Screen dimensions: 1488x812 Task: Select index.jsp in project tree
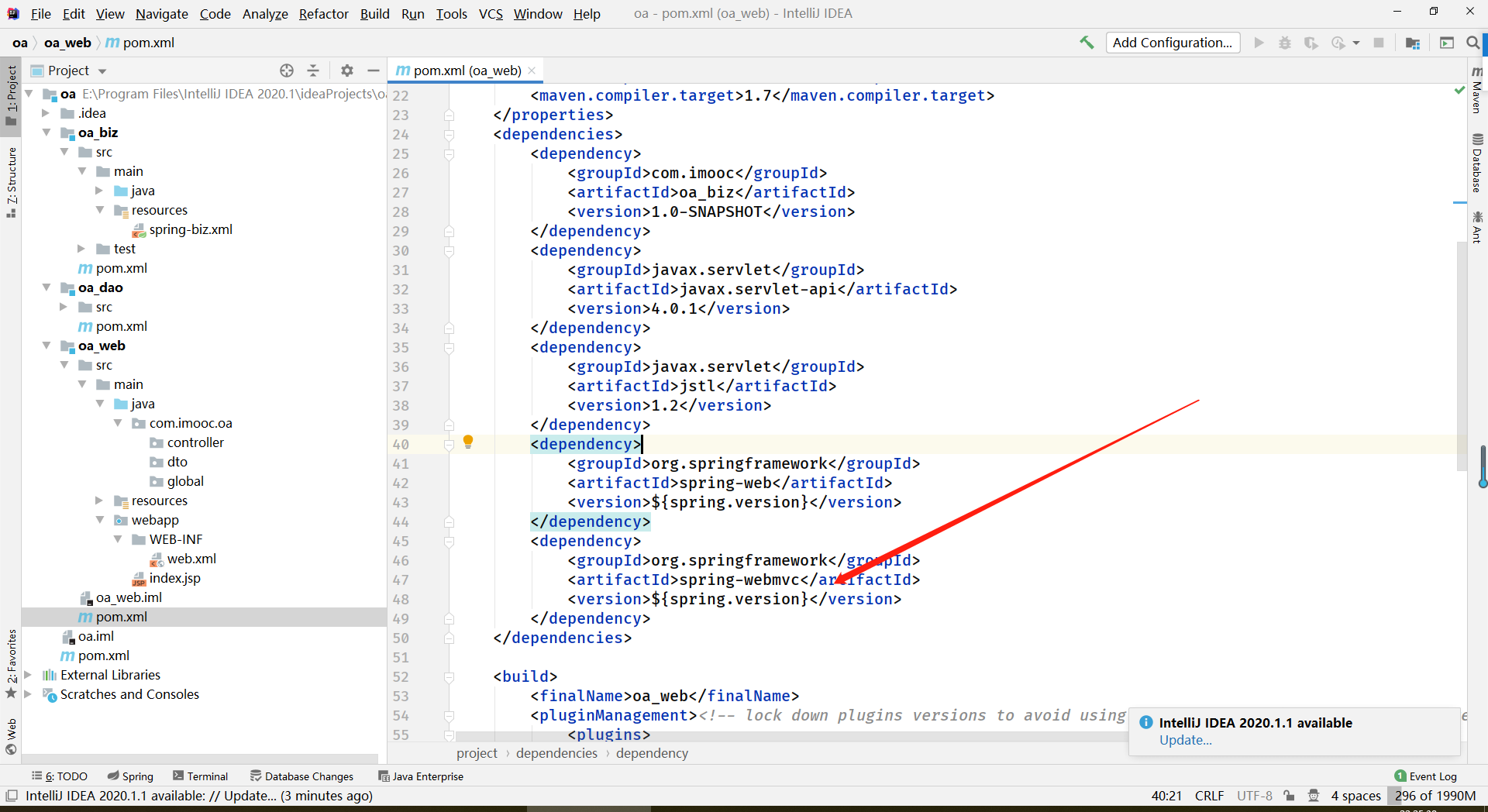pos(174,578)
